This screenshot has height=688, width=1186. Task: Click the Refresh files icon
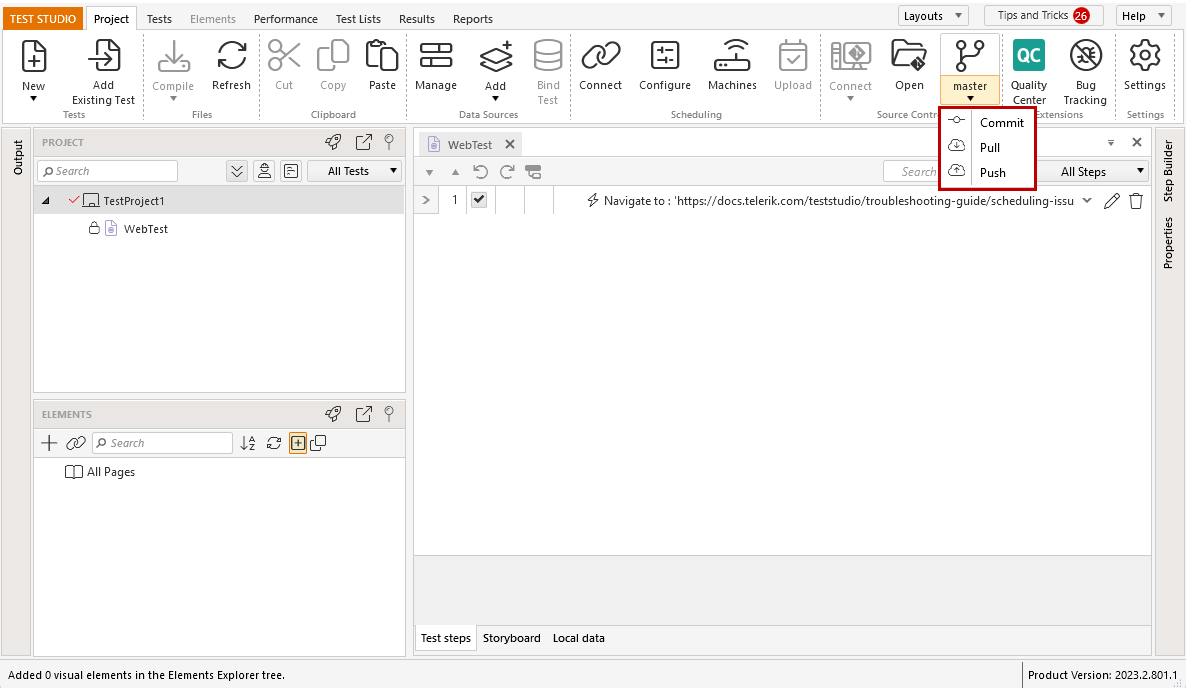tap(231, 56)
